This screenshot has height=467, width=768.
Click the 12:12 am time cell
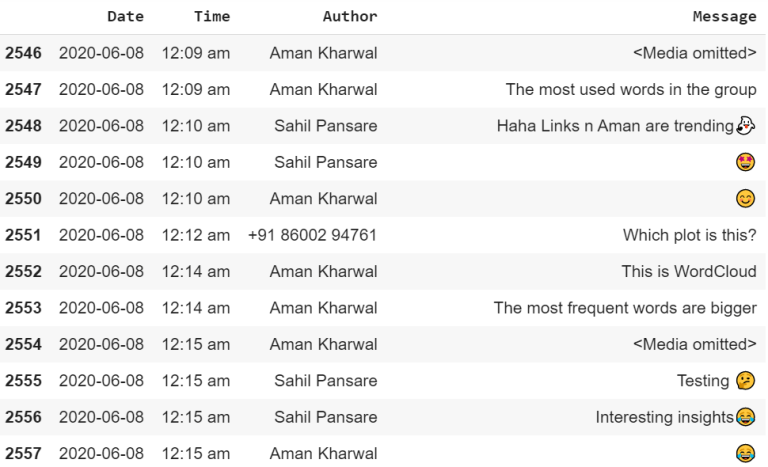click(x=196, y=235)
